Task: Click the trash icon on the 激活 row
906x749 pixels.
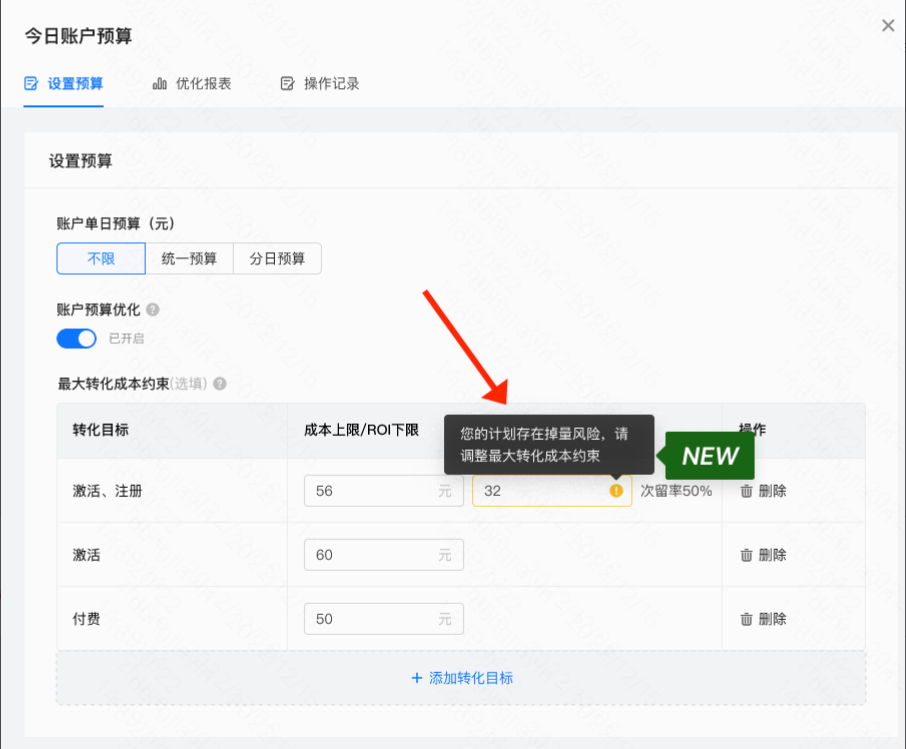Action: (744, 555)
